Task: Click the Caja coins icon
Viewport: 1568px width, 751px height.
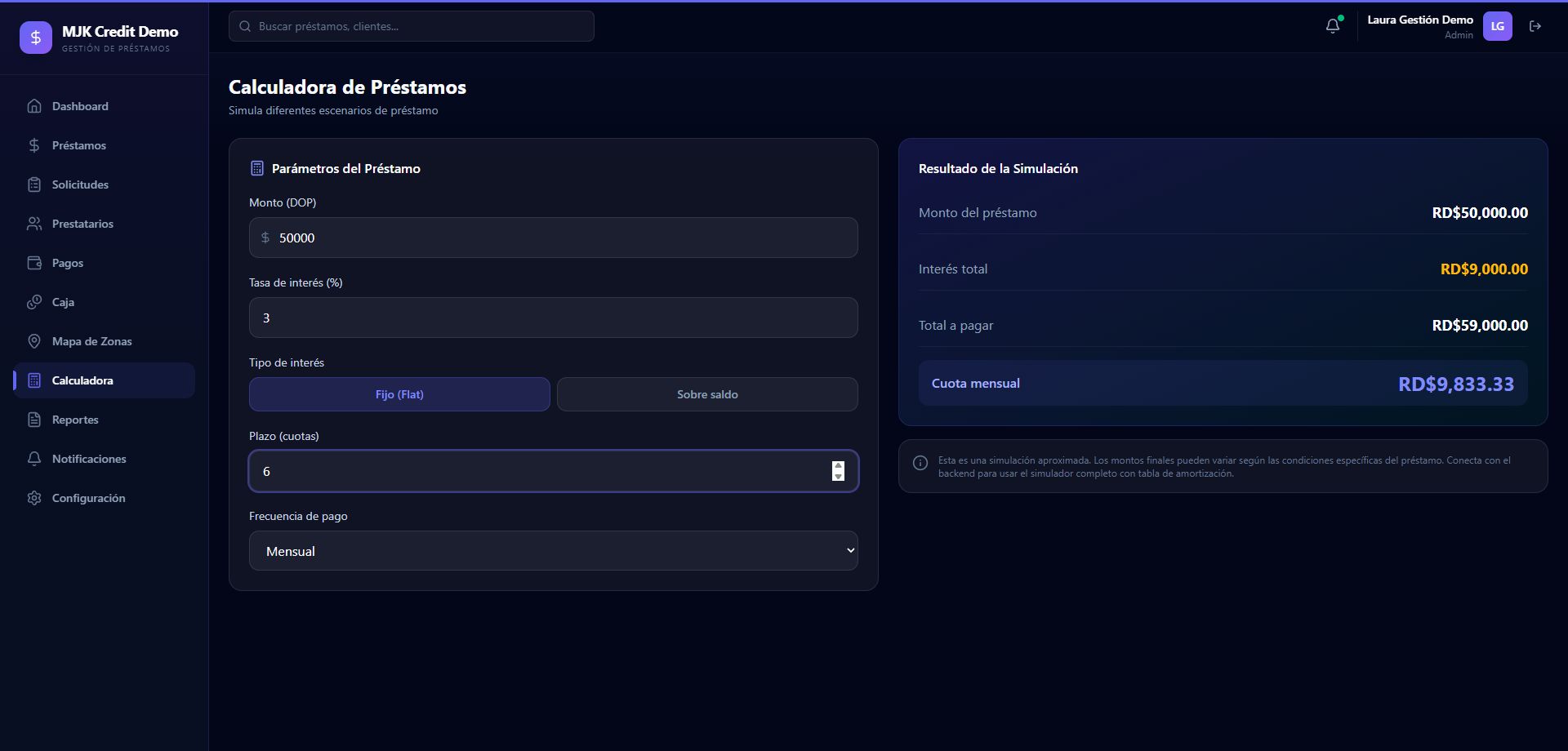Action: (x=34, y=302)
